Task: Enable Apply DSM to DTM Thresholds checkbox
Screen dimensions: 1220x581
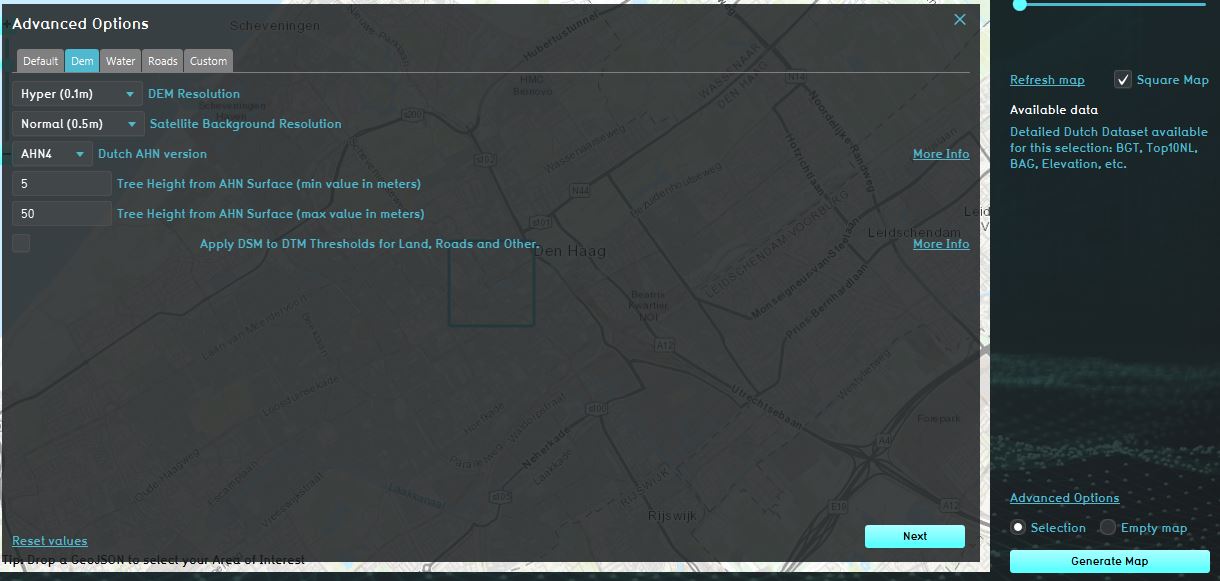Action: click(x=21, y=244)
